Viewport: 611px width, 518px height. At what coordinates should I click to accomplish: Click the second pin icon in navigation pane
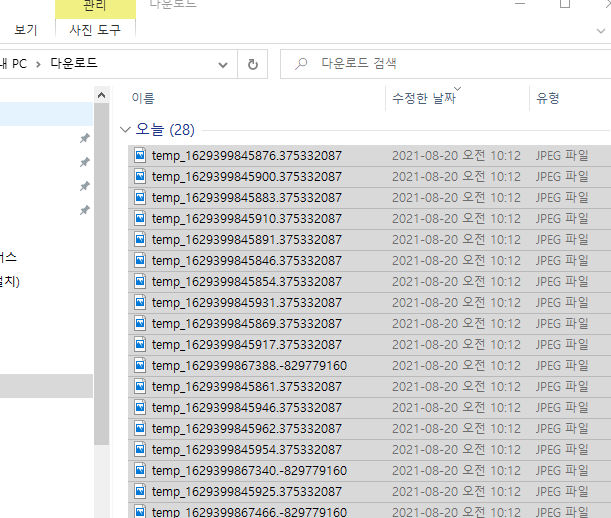[x=85, y=162]
